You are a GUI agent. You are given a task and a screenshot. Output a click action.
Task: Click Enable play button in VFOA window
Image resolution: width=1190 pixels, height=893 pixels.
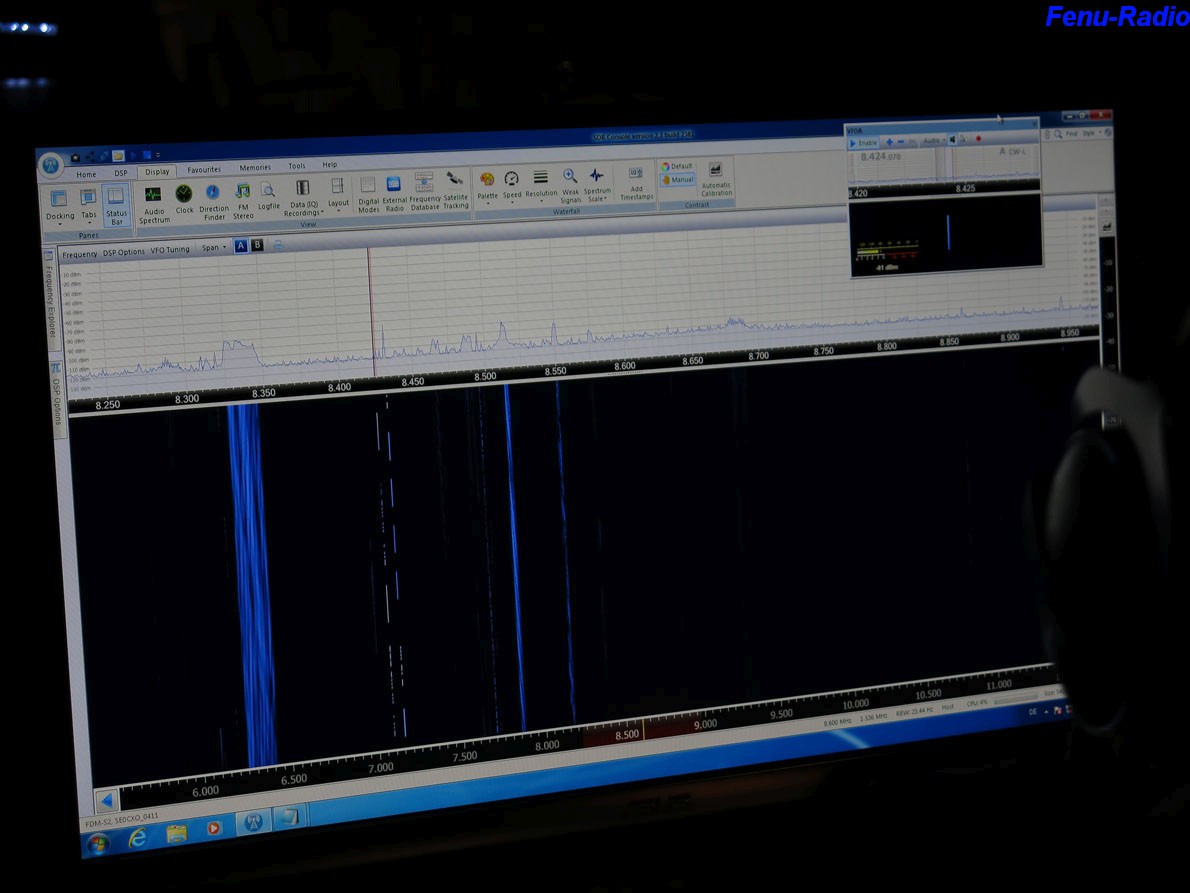863,143
